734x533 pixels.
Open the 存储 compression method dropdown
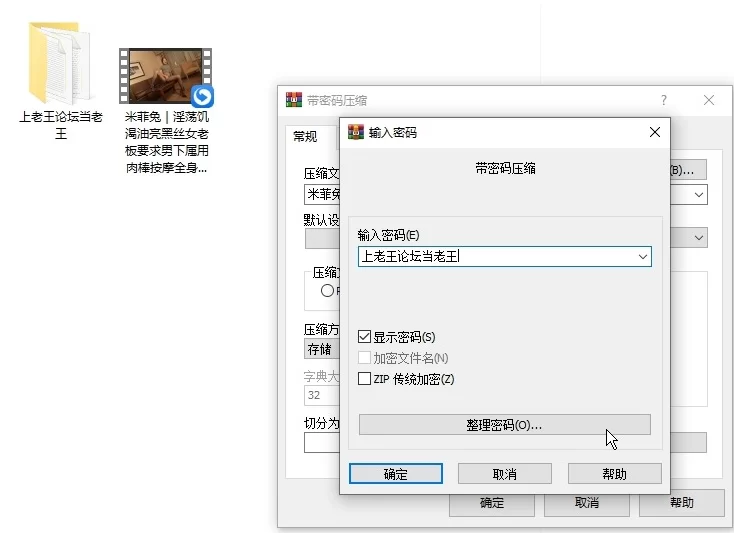coord(320,350)
